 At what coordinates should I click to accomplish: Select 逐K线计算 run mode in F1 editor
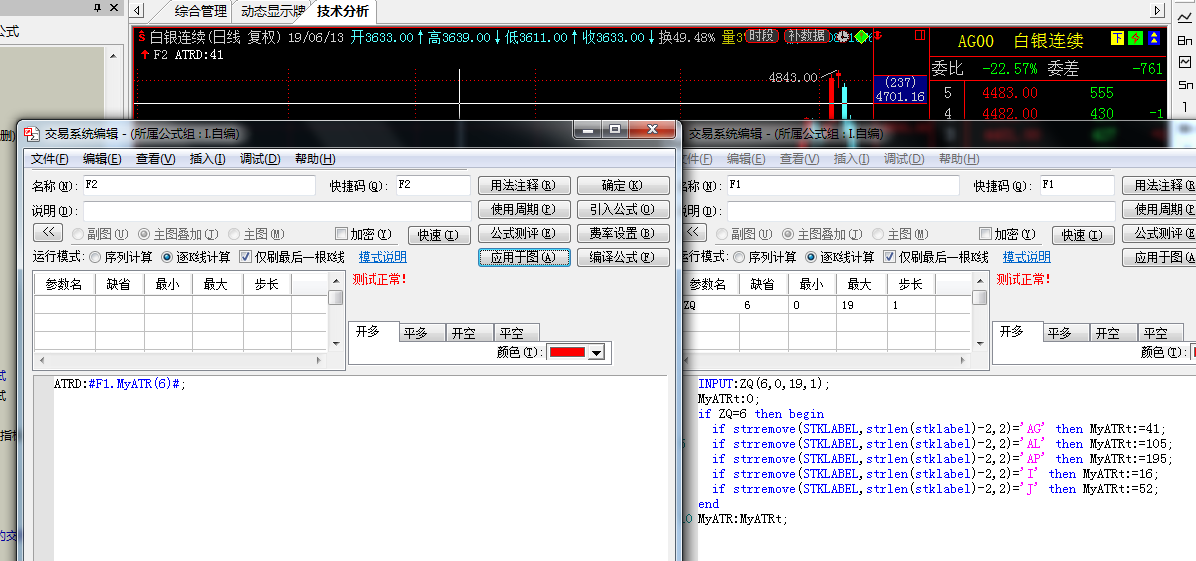812,257
